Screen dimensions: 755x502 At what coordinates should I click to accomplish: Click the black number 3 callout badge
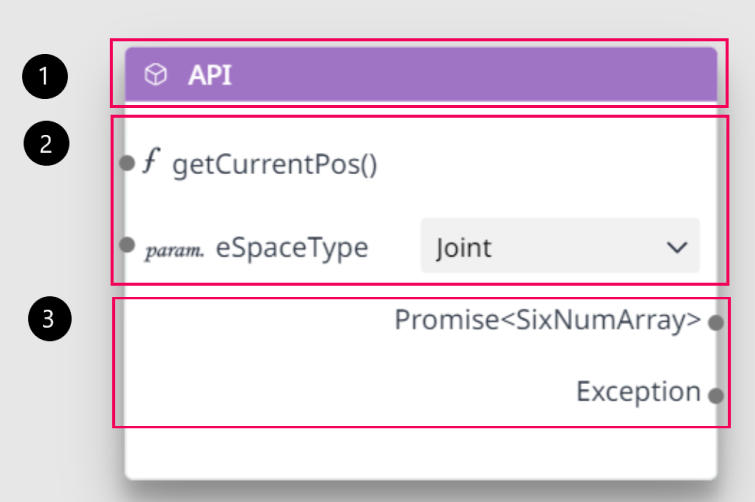coord(50,319)
